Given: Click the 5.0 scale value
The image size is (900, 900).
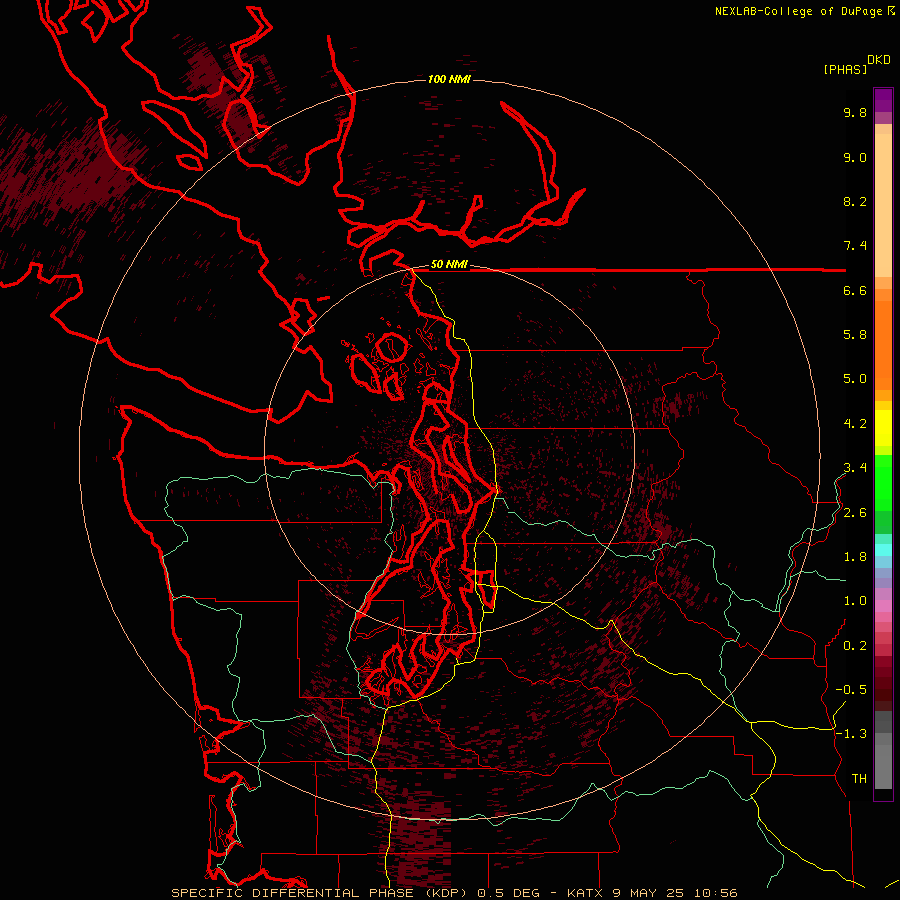Looking at the screenshot, I should pos(855,379).
